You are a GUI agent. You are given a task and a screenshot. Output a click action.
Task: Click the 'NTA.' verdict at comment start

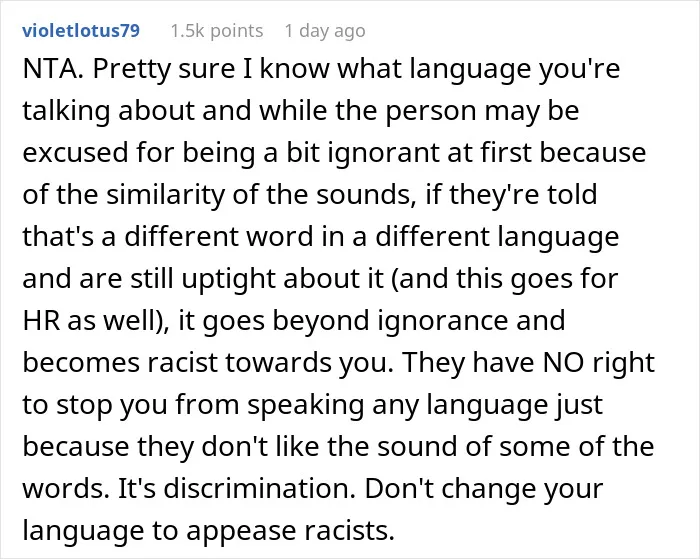pyautogui.click(x=53, y=69)
